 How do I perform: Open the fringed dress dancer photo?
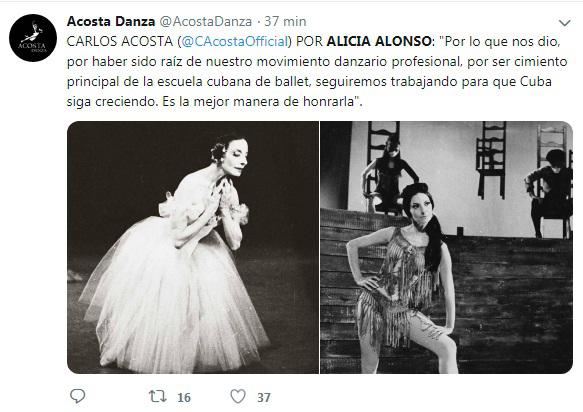tap(446, 247)
